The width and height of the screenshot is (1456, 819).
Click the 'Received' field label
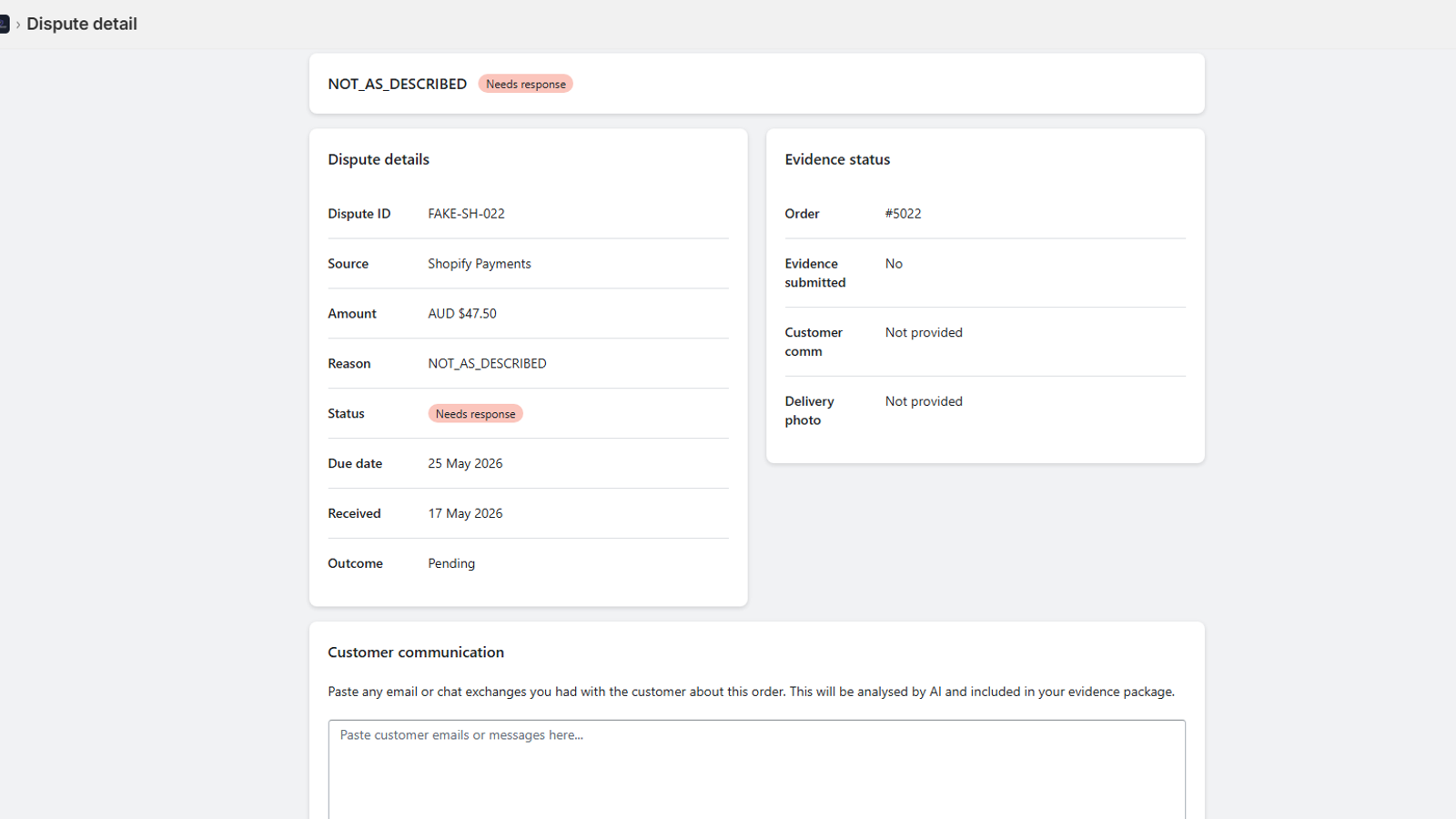coord(354,514)
